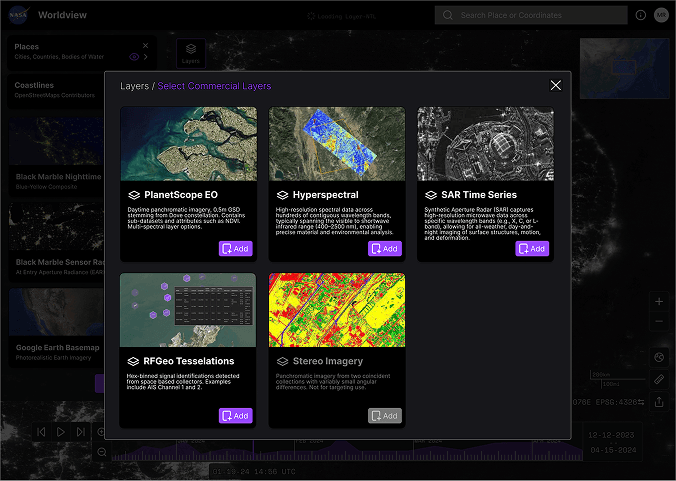The height and width of the screenshot is (481, 676).
Task: Go back to the Layers breadcrumb
Action: [x=134, y=86]
